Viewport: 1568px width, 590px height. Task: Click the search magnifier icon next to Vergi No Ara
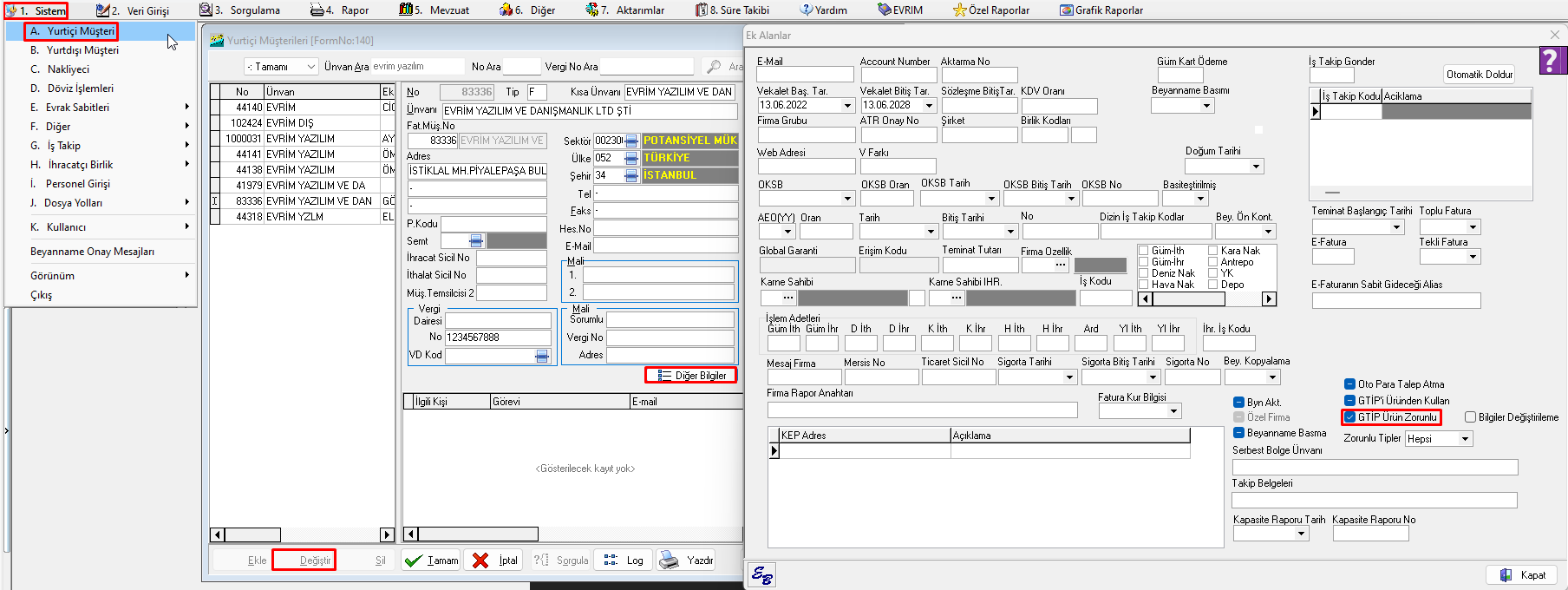coord(714,67)
